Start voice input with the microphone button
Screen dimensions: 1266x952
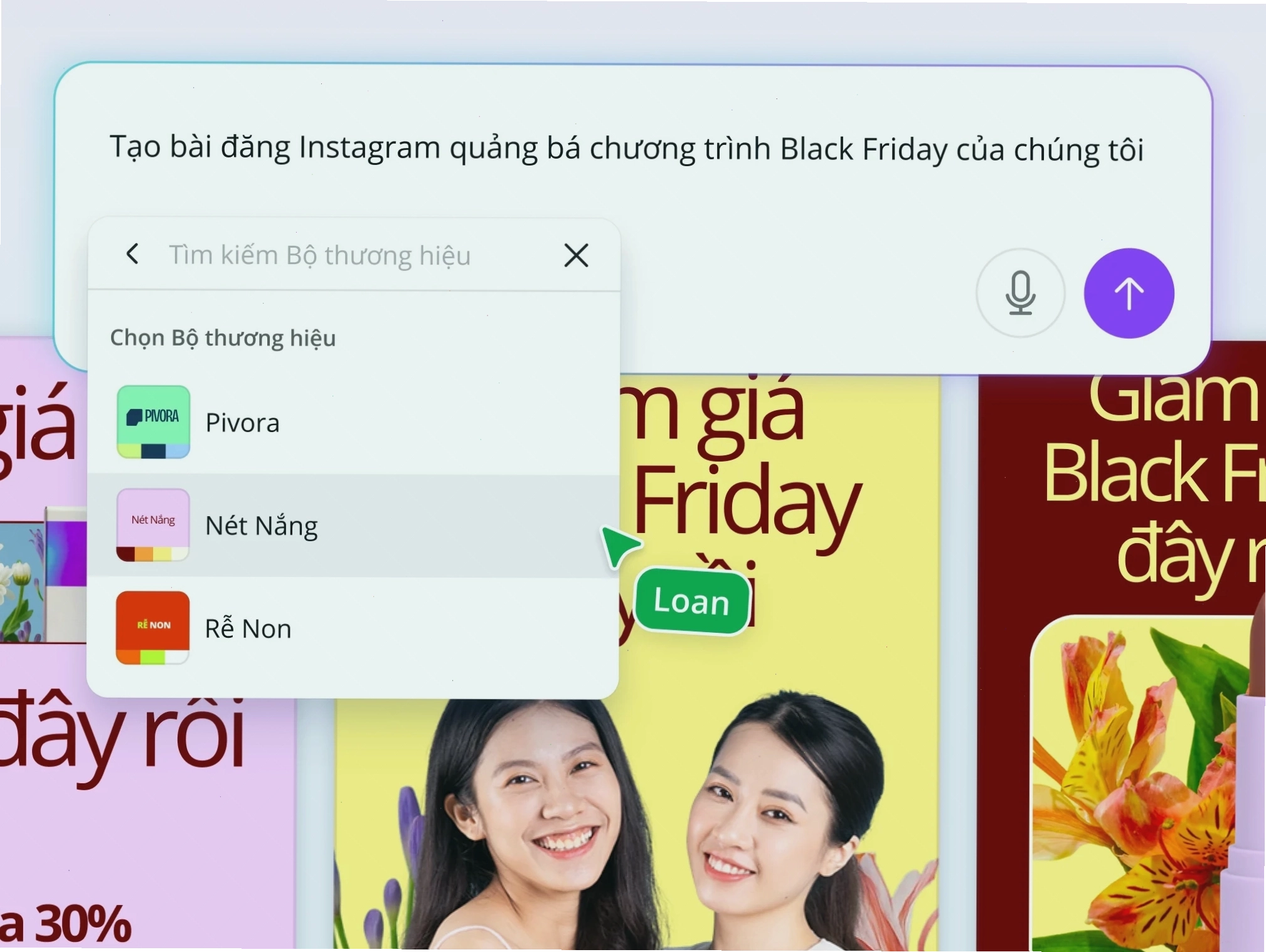click(1021, 293)
